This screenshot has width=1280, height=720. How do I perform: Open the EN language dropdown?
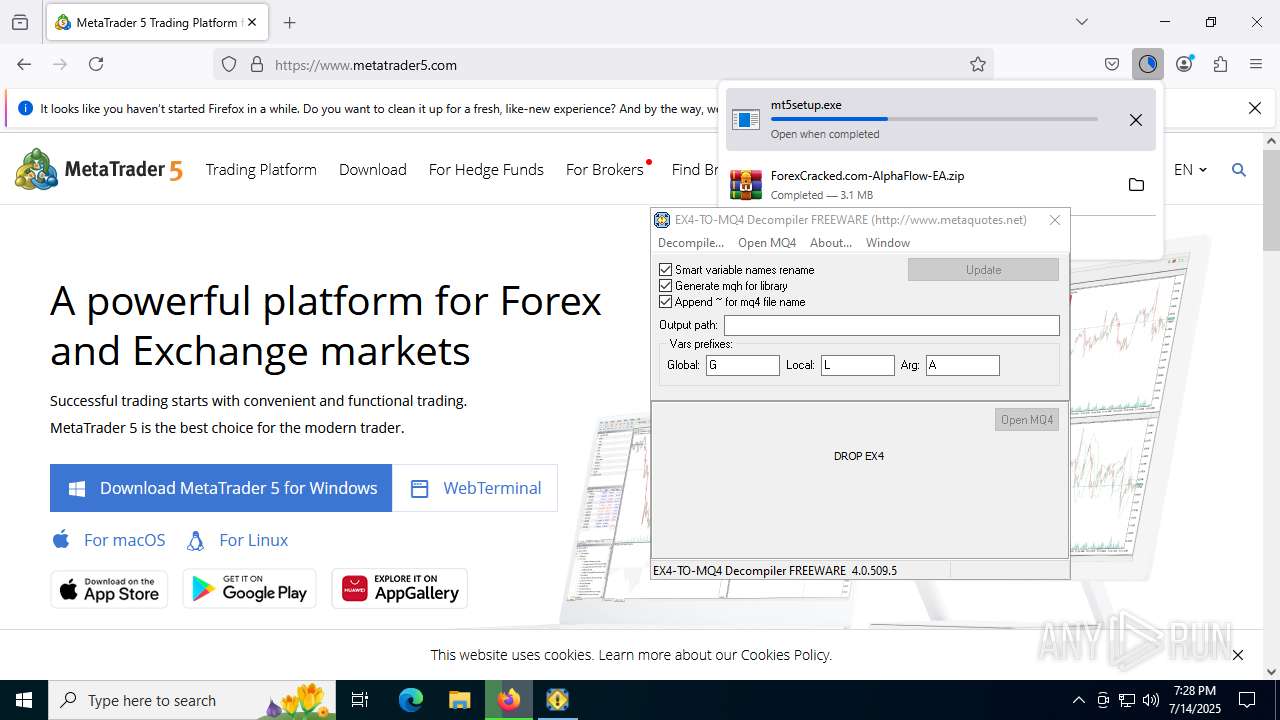1190,170
